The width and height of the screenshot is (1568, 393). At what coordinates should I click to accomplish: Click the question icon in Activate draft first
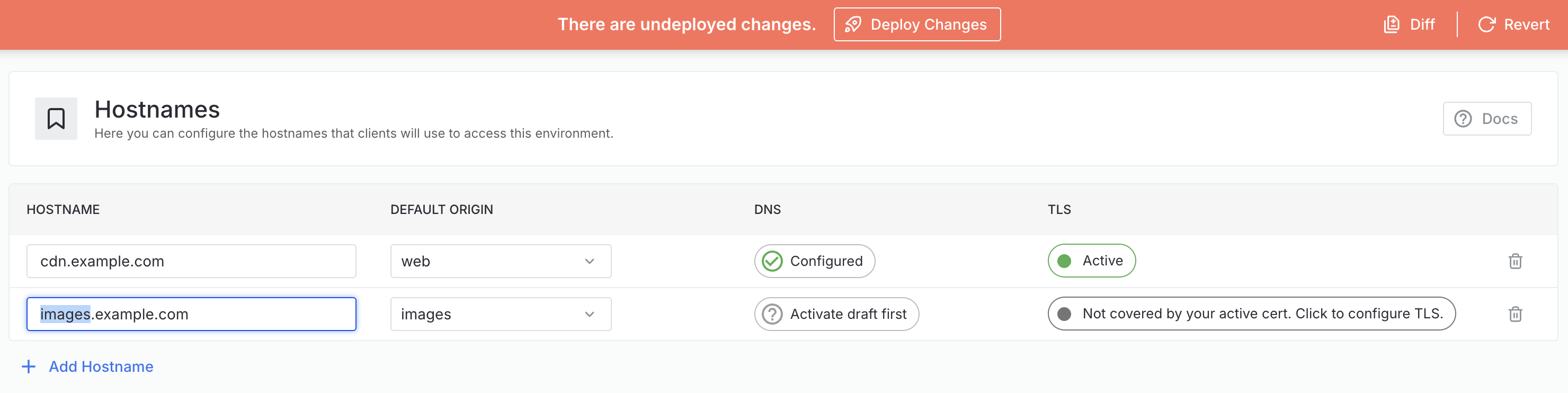[x=772, y=314]
